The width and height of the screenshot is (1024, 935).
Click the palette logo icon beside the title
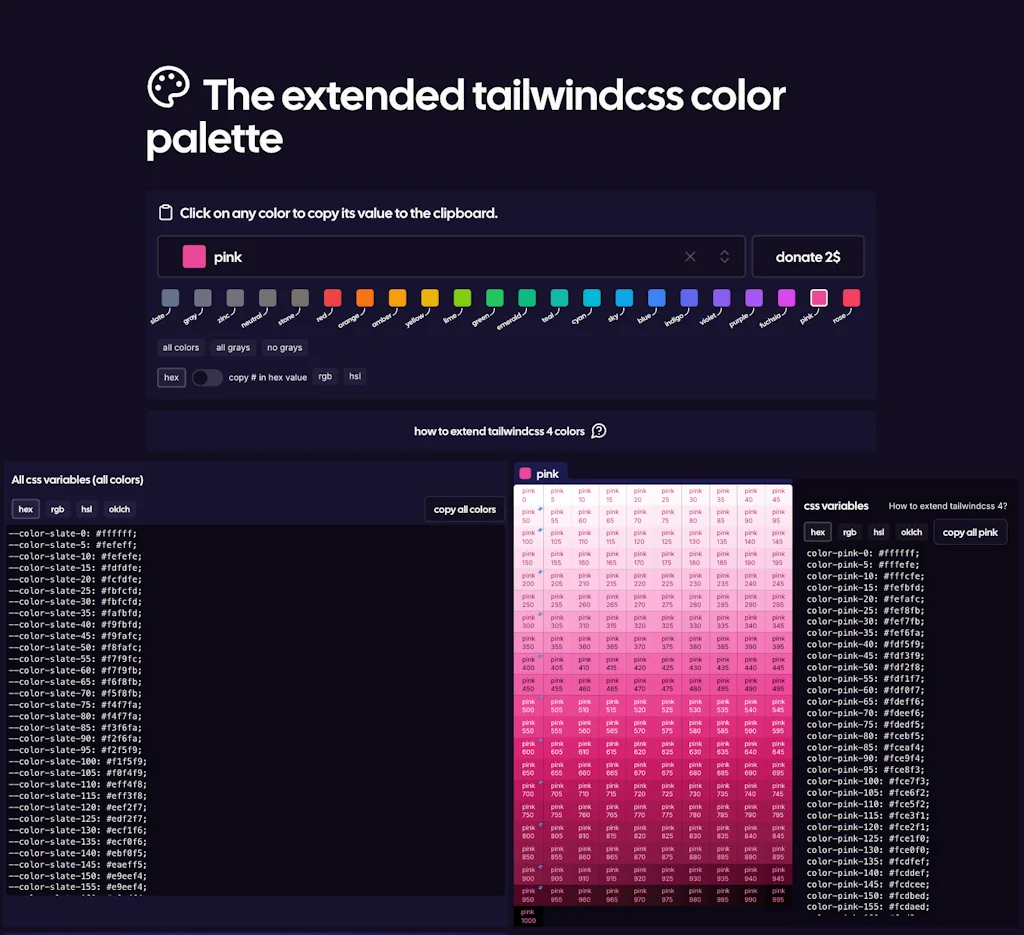tap(168, 88)
